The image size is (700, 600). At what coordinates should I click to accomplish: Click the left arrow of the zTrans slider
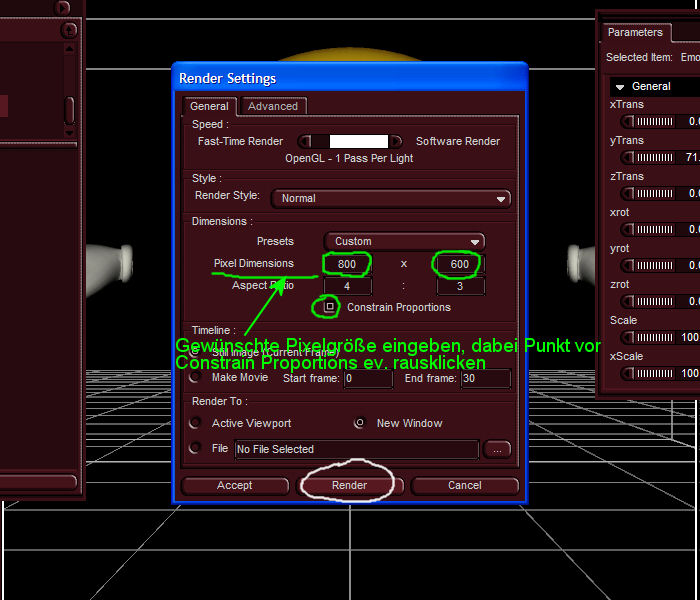coord(628,193)
